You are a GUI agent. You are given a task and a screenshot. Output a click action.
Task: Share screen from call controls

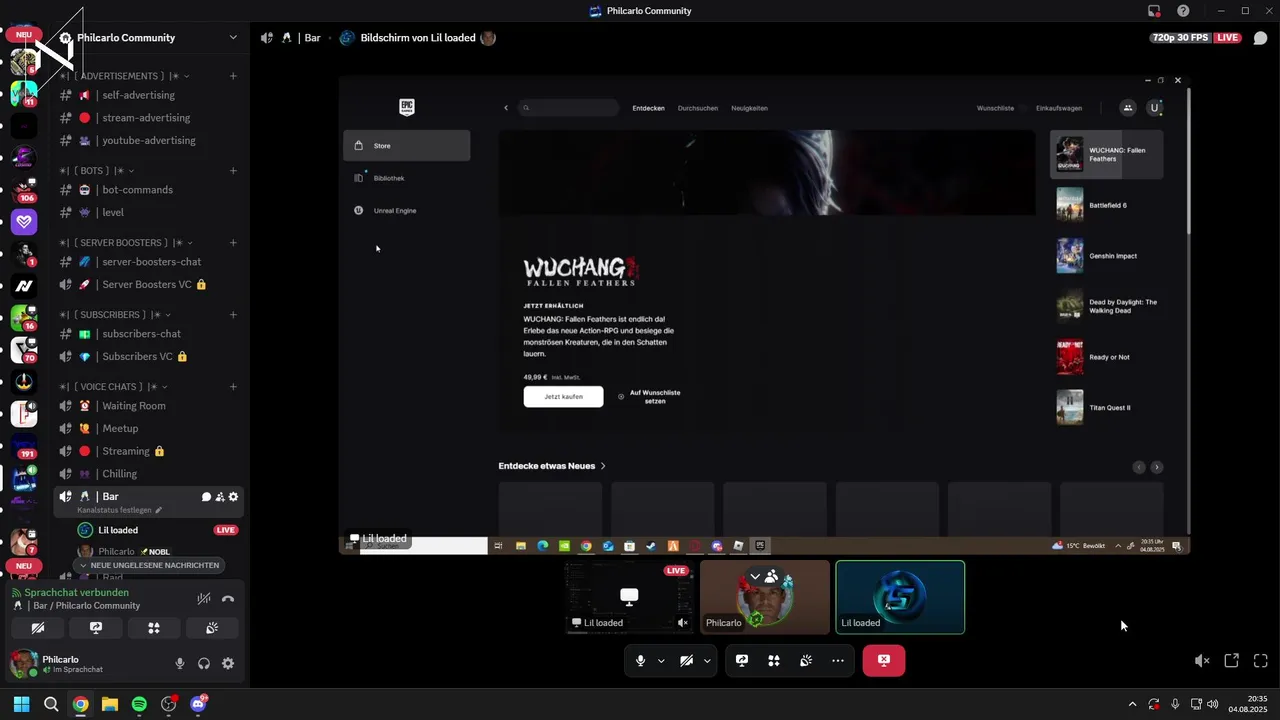tap(742, 661)
